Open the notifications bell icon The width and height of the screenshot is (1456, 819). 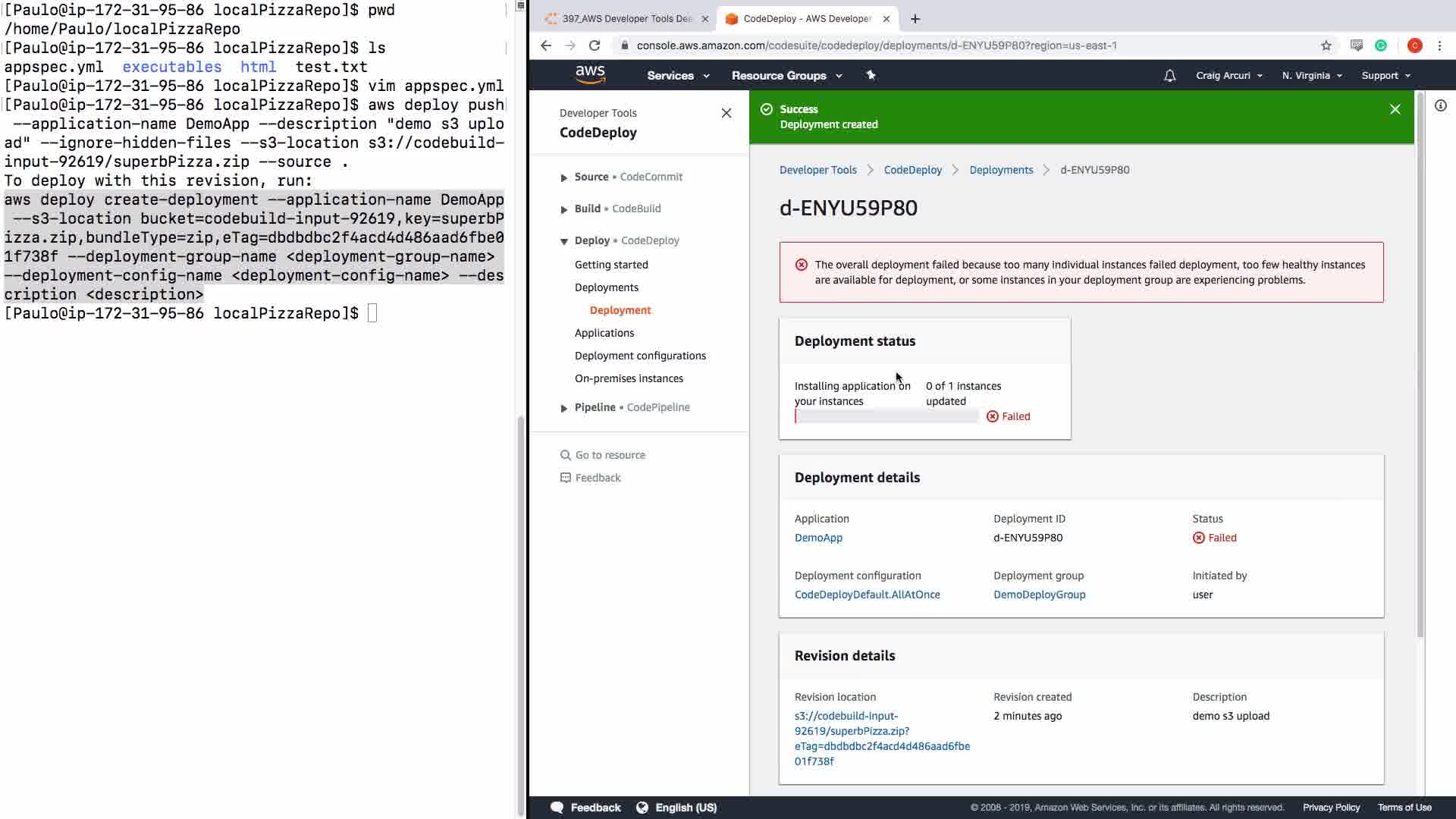[1169, 75]
